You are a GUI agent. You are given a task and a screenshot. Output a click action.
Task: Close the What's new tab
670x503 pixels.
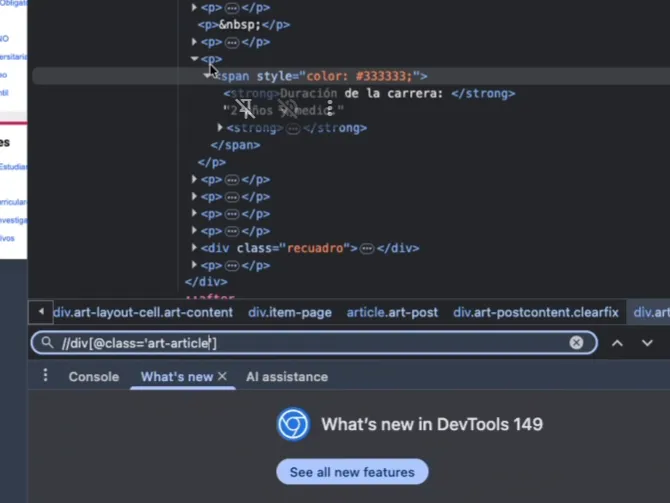point(222,376)
